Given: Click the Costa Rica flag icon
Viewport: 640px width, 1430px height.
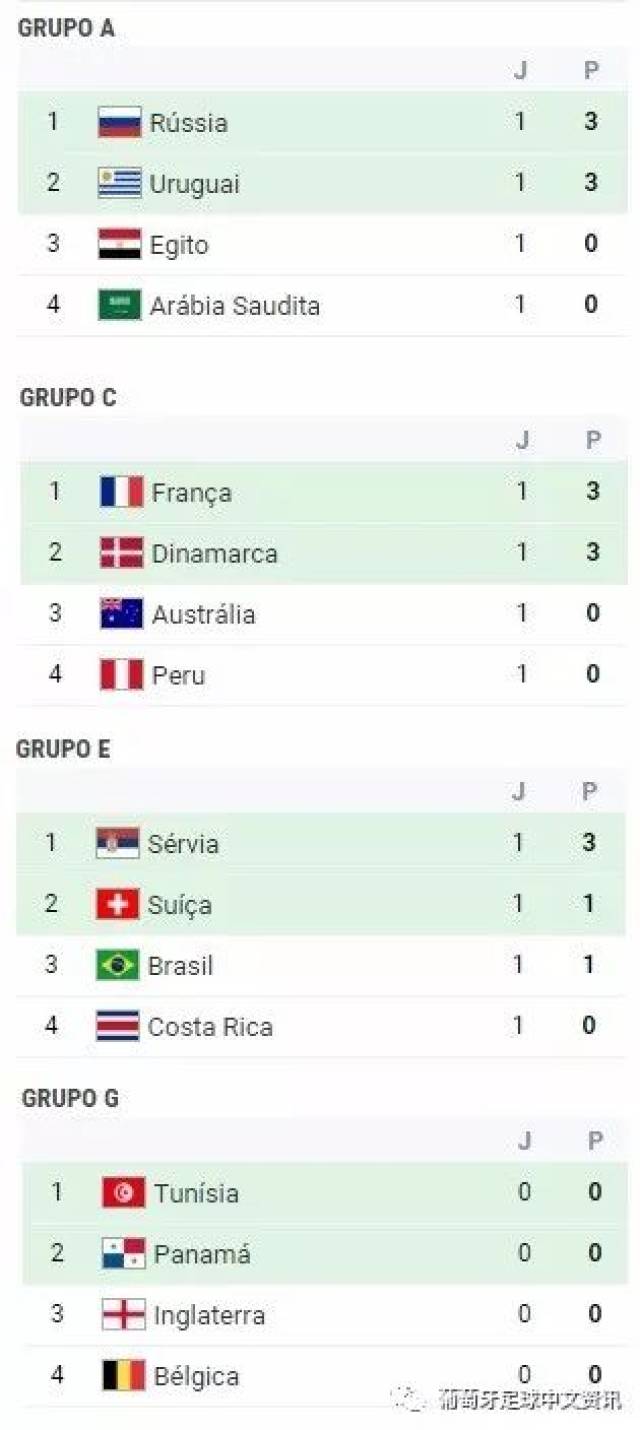Looking at the screenshot, I should 117,1026.
